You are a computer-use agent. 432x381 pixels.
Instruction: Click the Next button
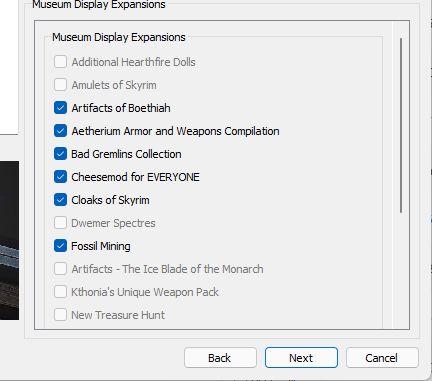(301, 358)
